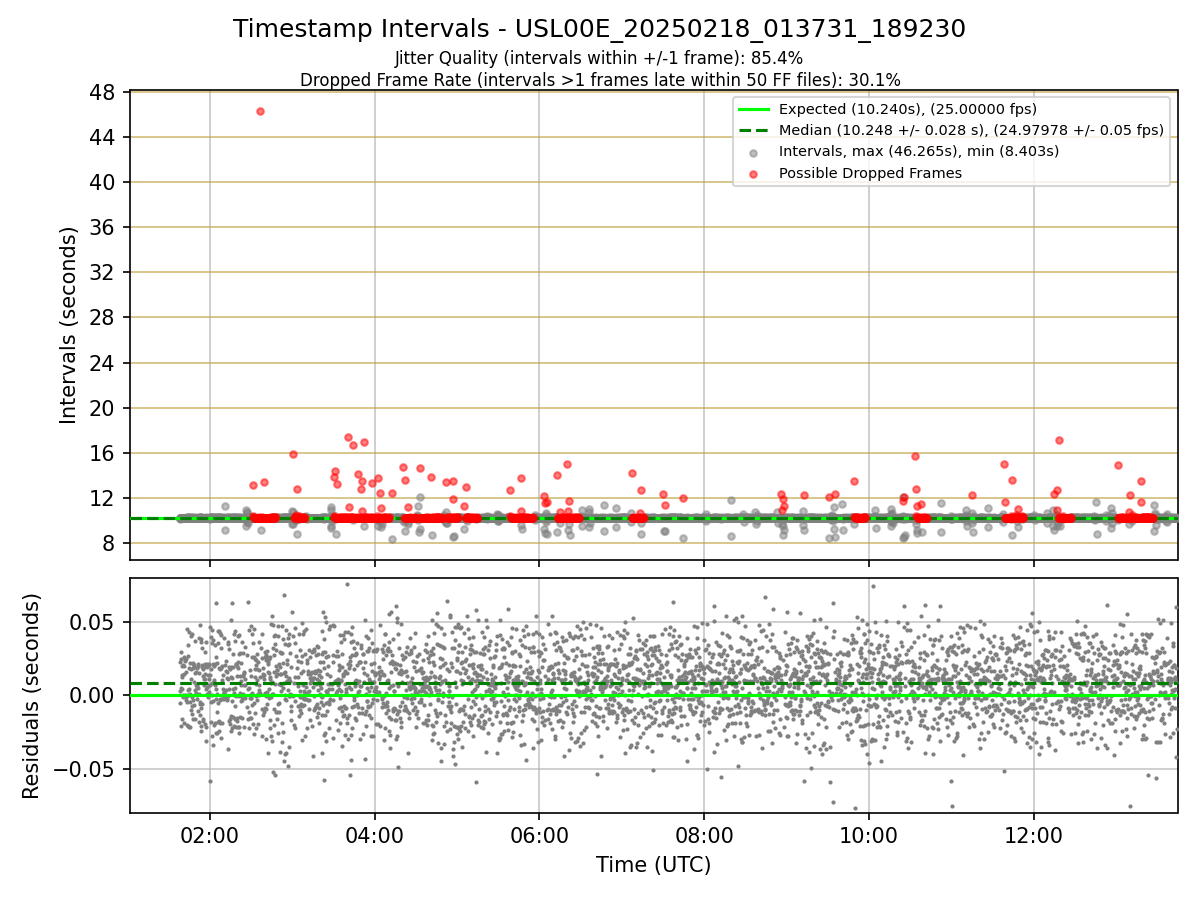This screenshot has height=900, width=1200.
Task: Click the x-axis tick label "08:00"
Action: [x=704, y=834]
